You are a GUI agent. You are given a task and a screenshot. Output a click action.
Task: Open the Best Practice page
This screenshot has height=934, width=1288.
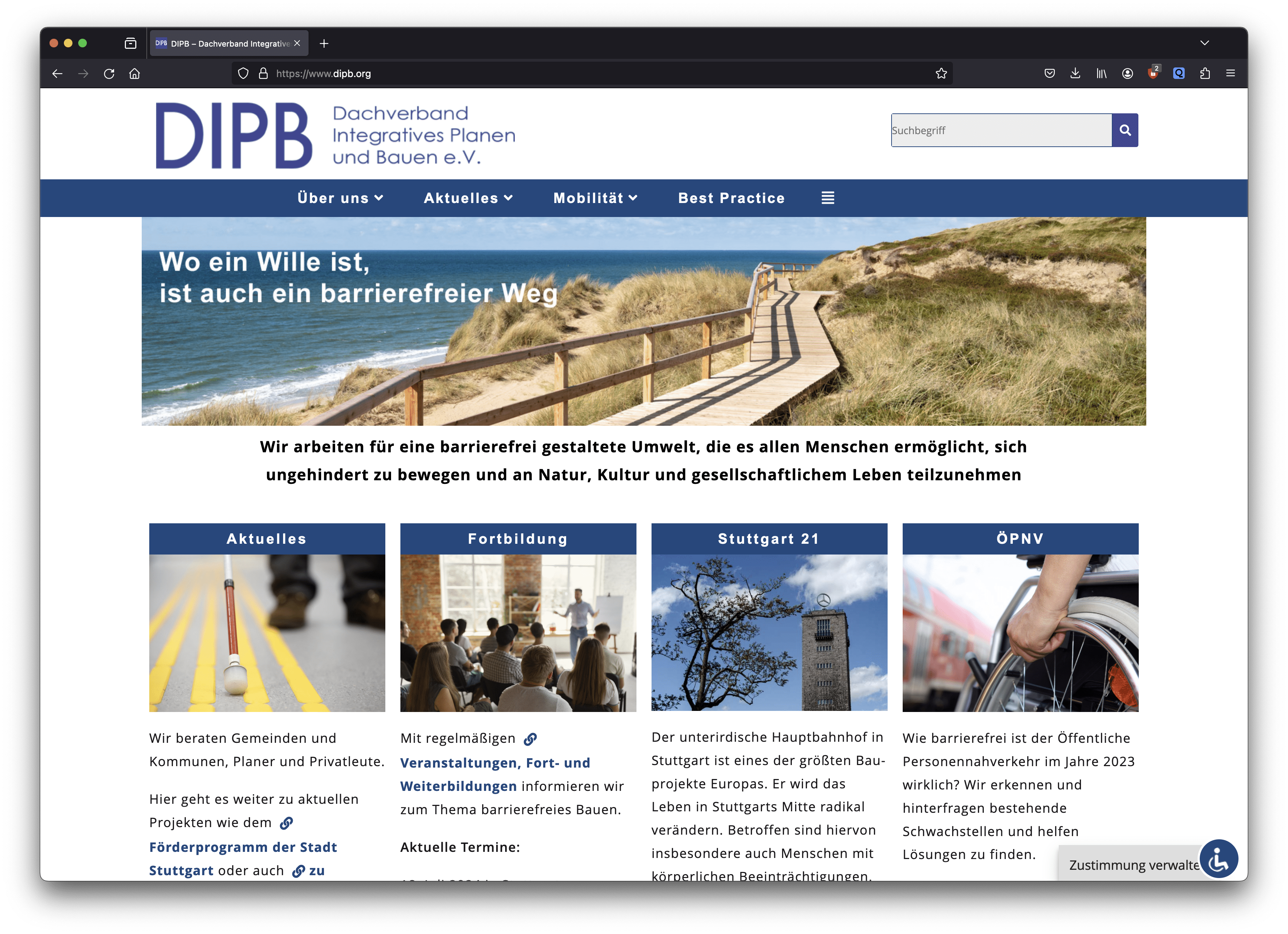(732, 198)
